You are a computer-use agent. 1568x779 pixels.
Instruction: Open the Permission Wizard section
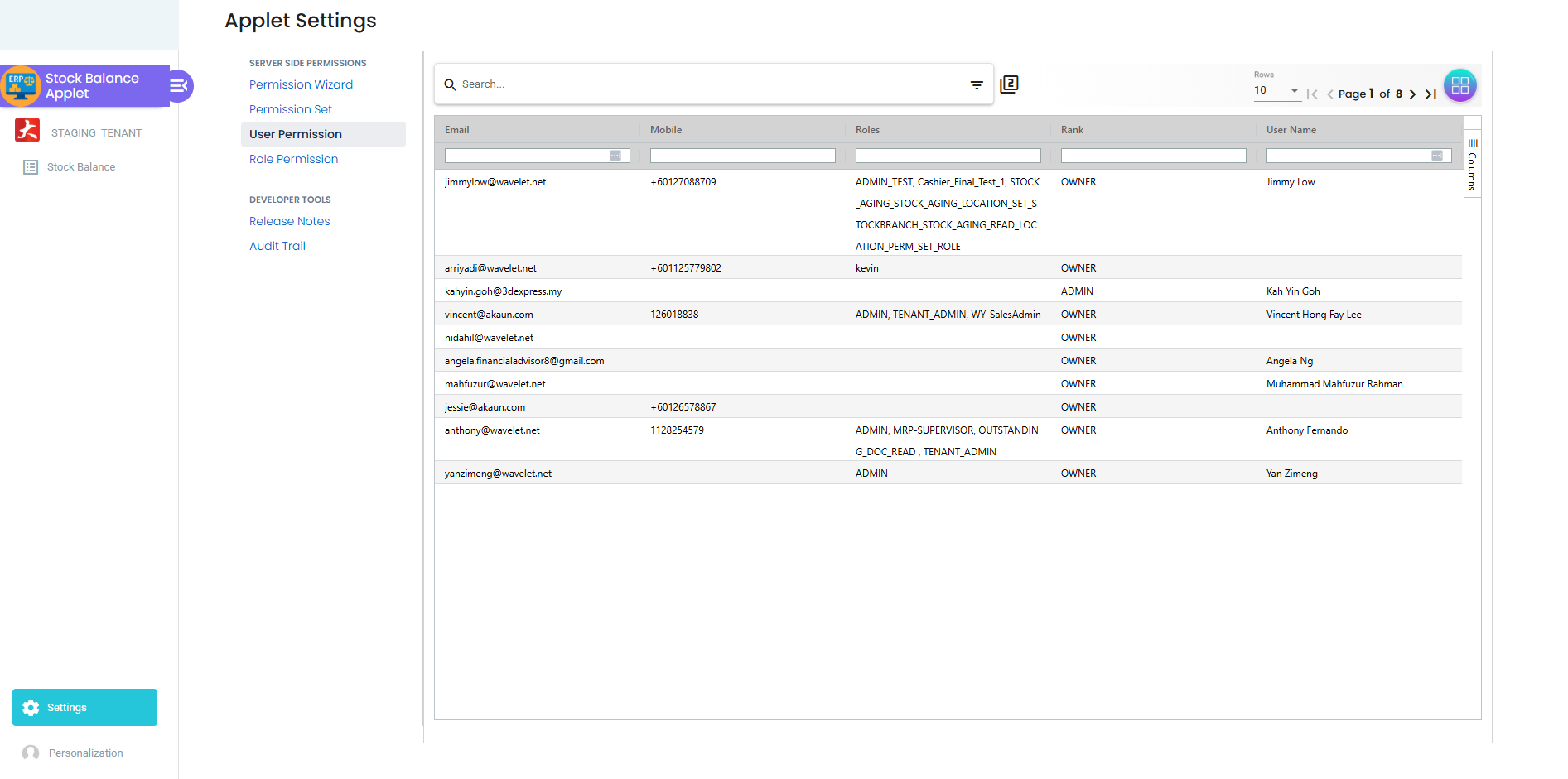click(301, 84)
